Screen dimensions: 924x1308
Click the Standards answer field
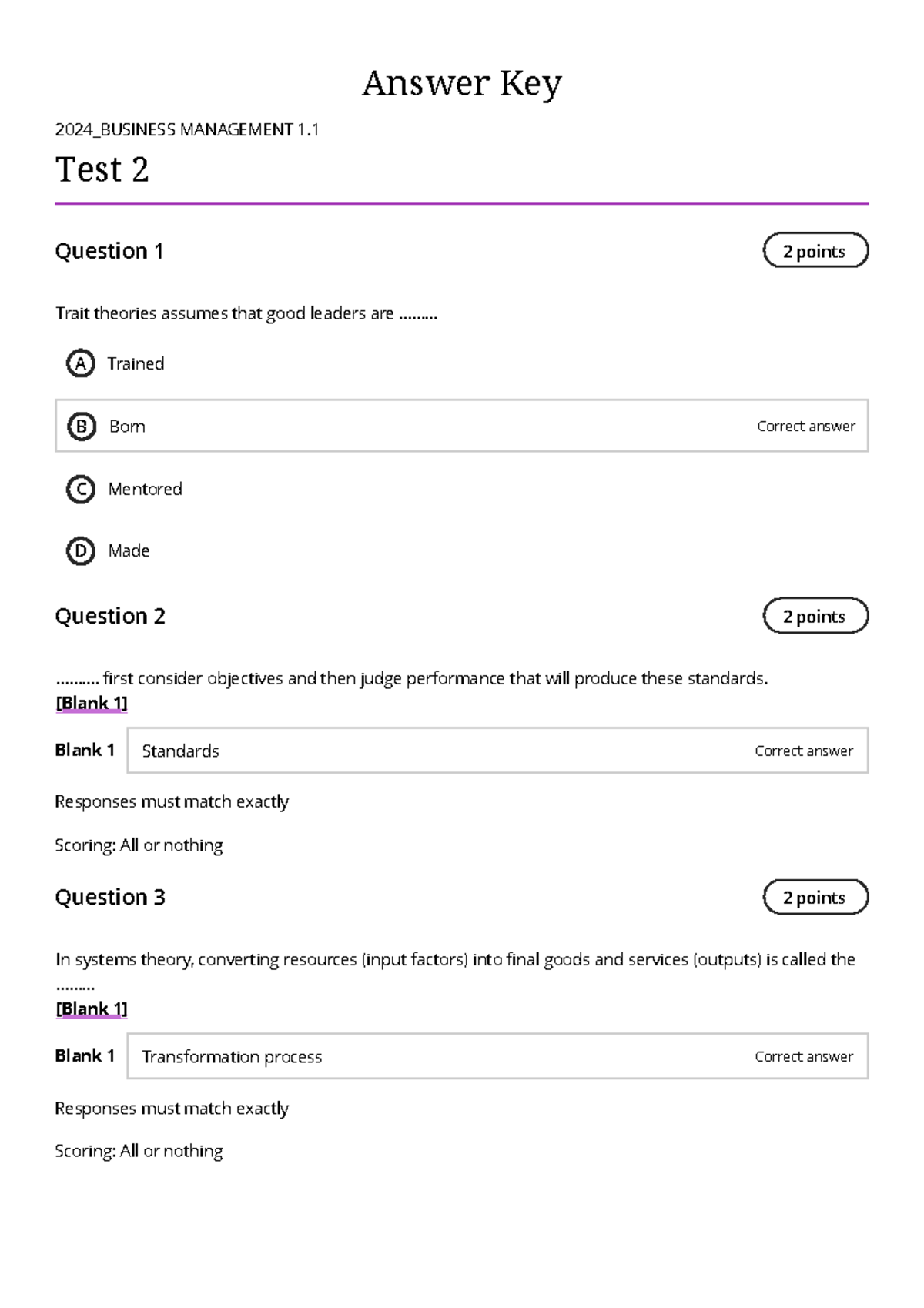[497, 751]
